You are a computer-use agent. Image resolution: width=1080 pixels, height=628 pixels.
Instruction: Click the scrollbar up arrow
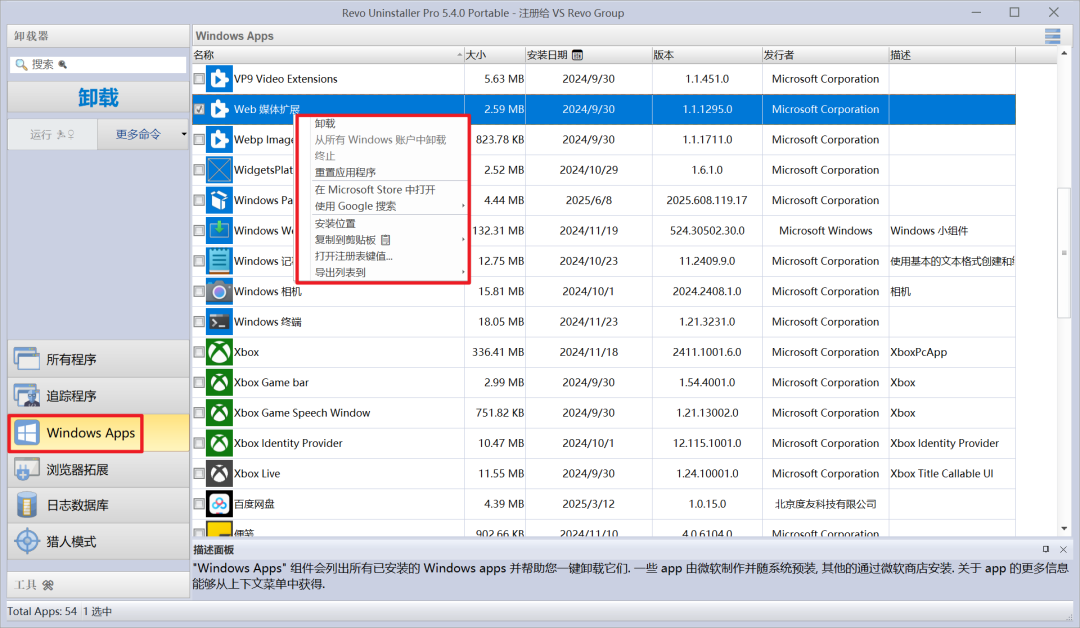point(1064,54)
